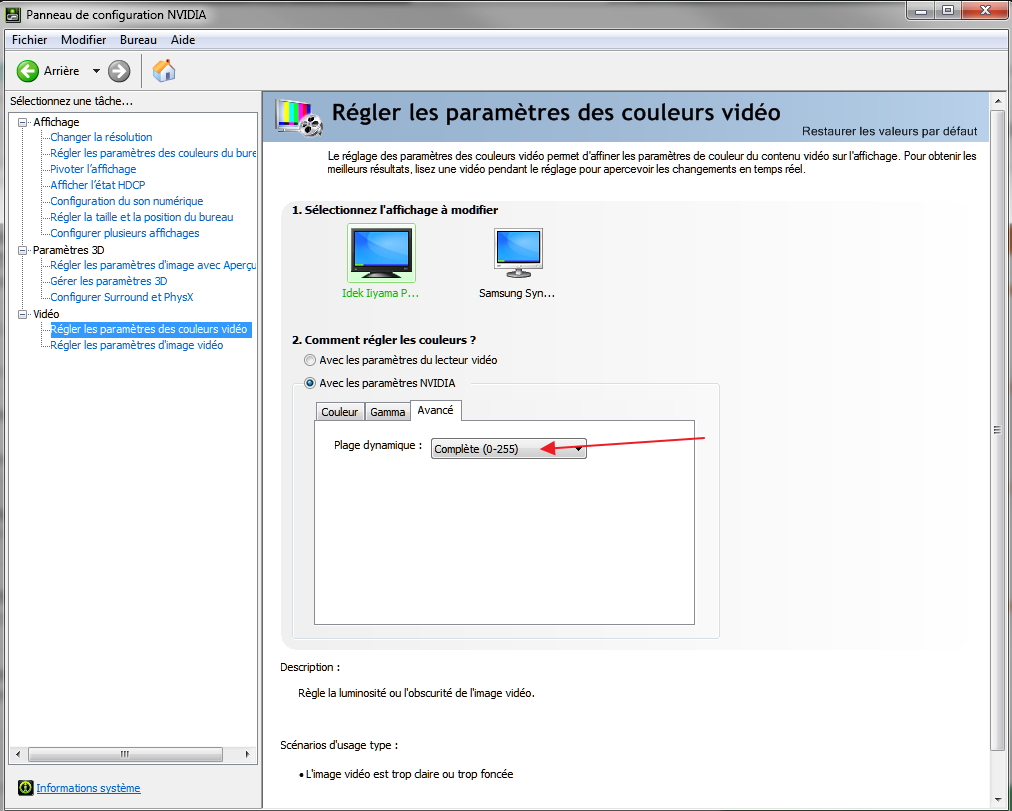
Task: Open 'Gérer les paramètres 3D' task
Action: click(109, 281)
